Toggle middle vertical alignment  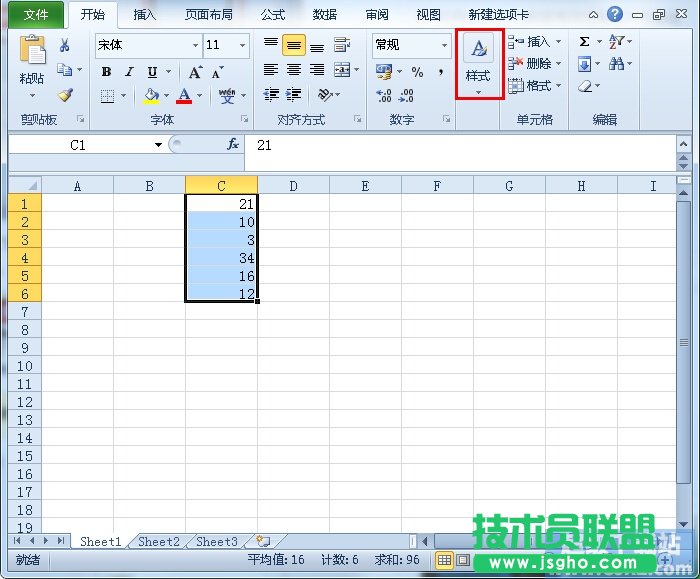point(294,45)
